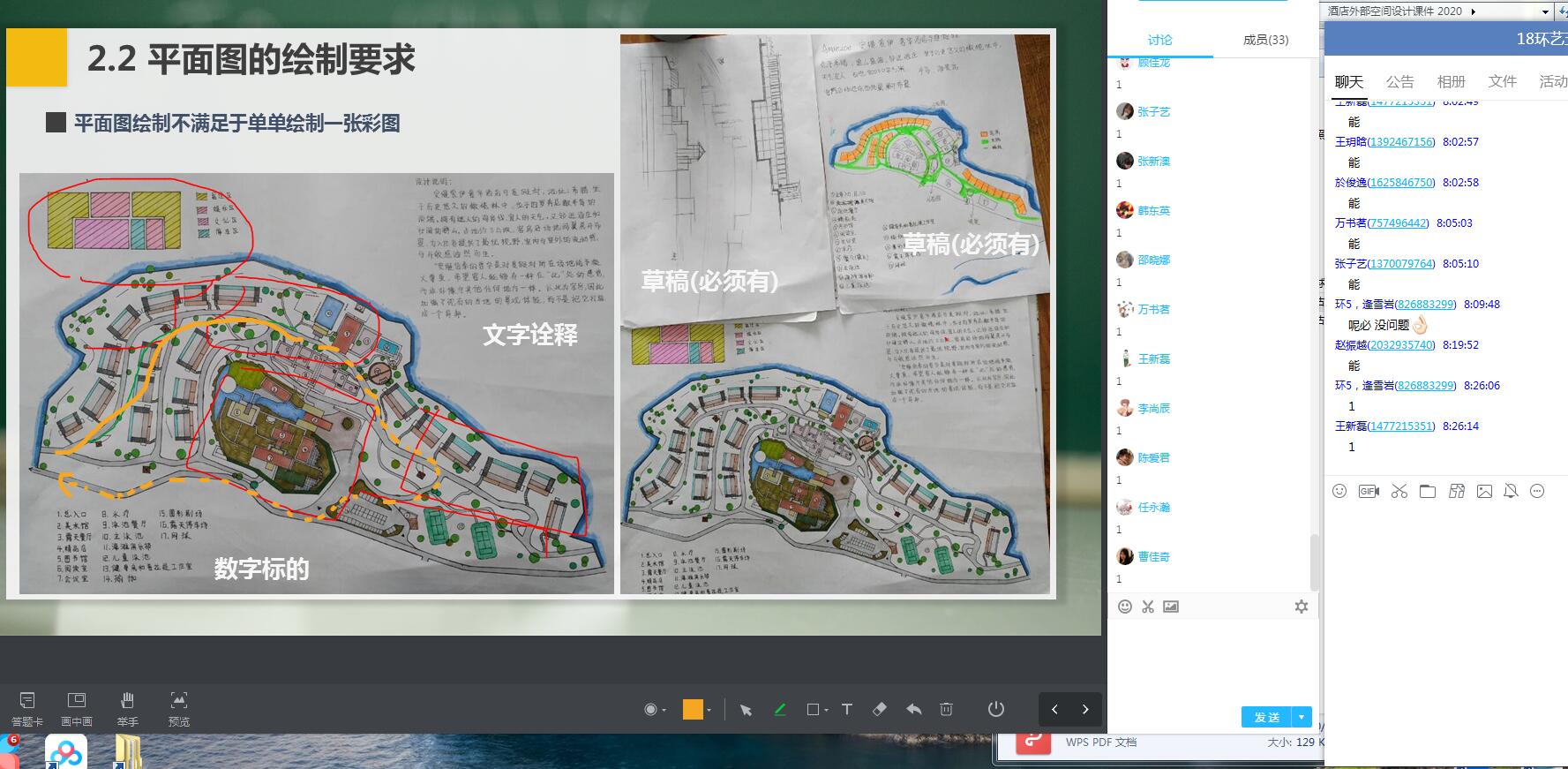
Task: Open the 画中画 picture-in-picture tool
Action: 77,709
